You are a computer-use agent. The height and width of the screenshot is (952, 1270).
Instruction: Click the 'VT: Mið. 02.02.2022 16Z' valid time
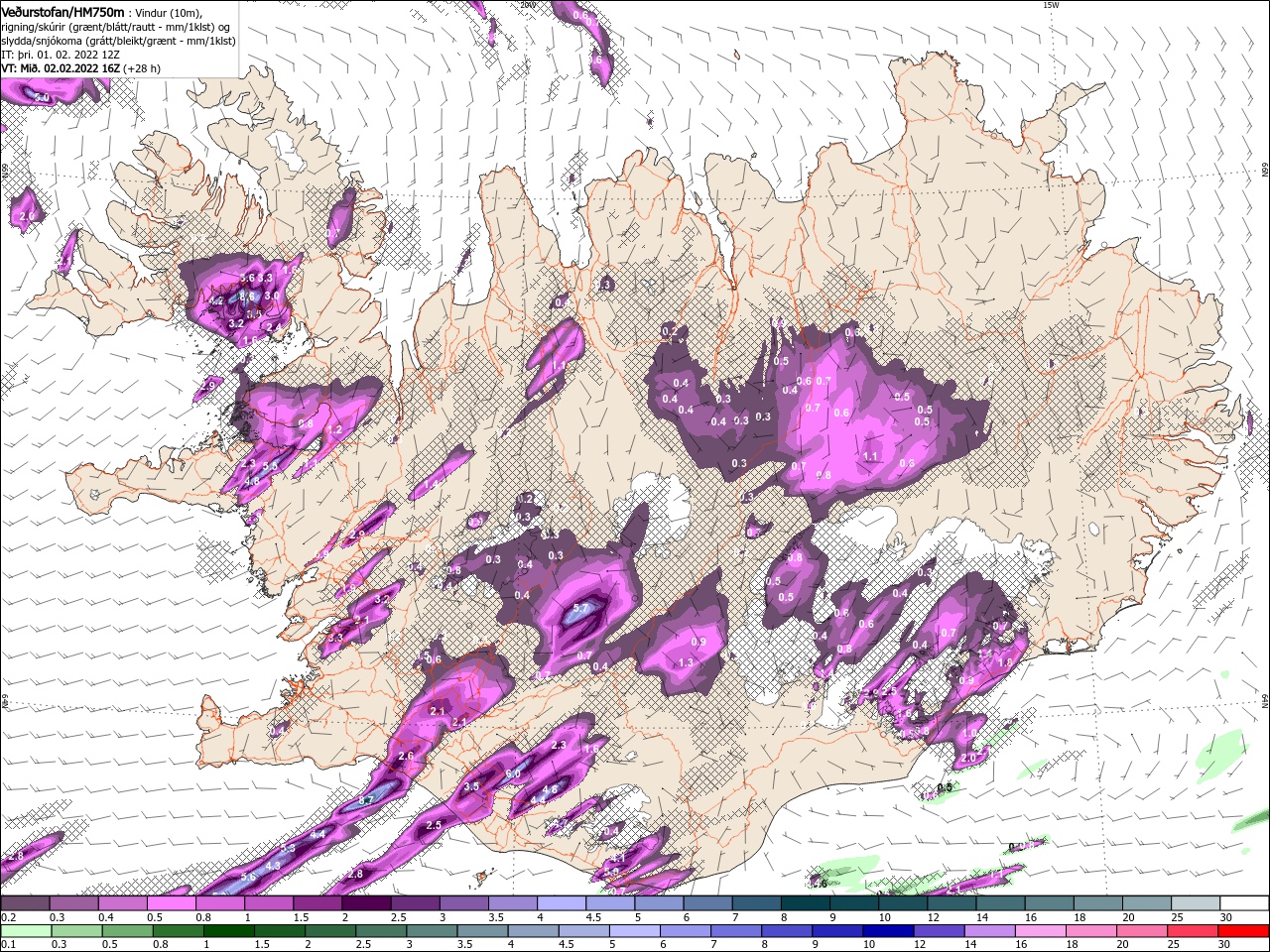[61, 68]
